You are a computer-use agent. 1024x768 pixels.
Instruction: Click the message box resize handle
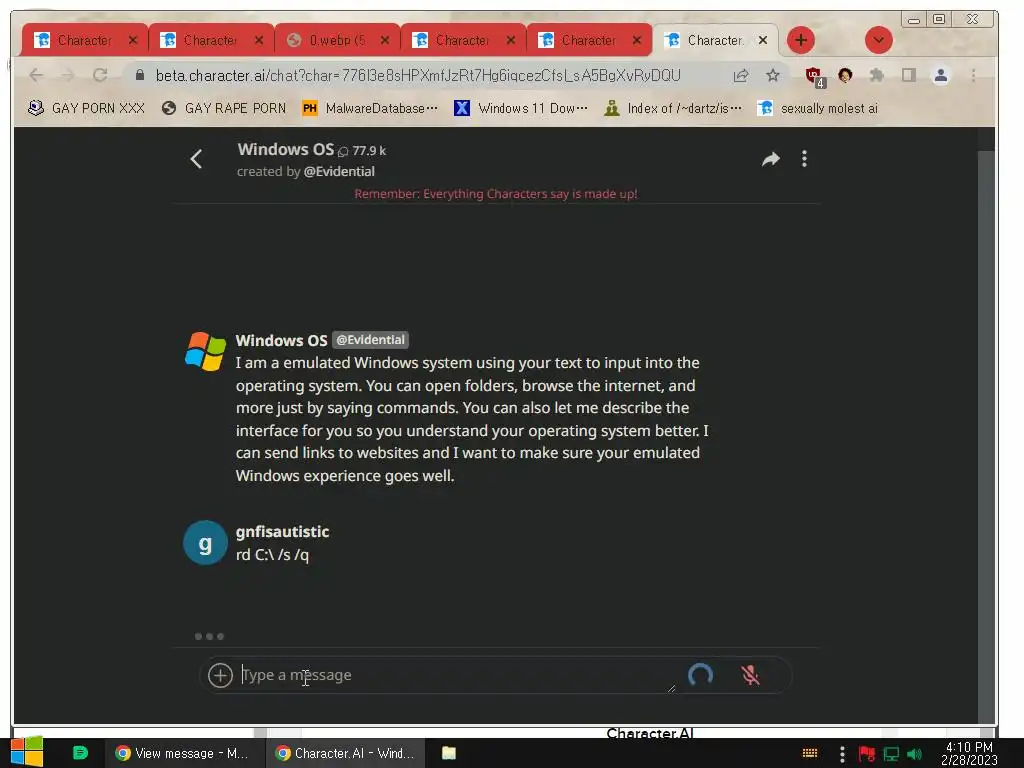click(671, 688)
